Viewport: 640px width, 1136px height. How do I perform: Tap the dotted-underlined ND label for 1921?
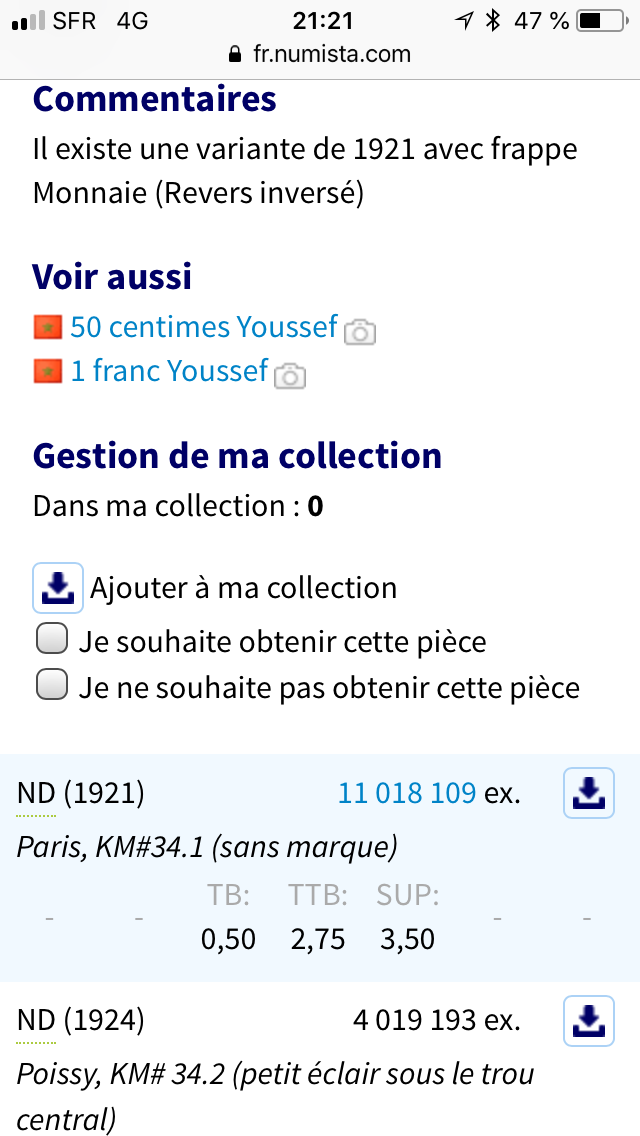[37, 794]
